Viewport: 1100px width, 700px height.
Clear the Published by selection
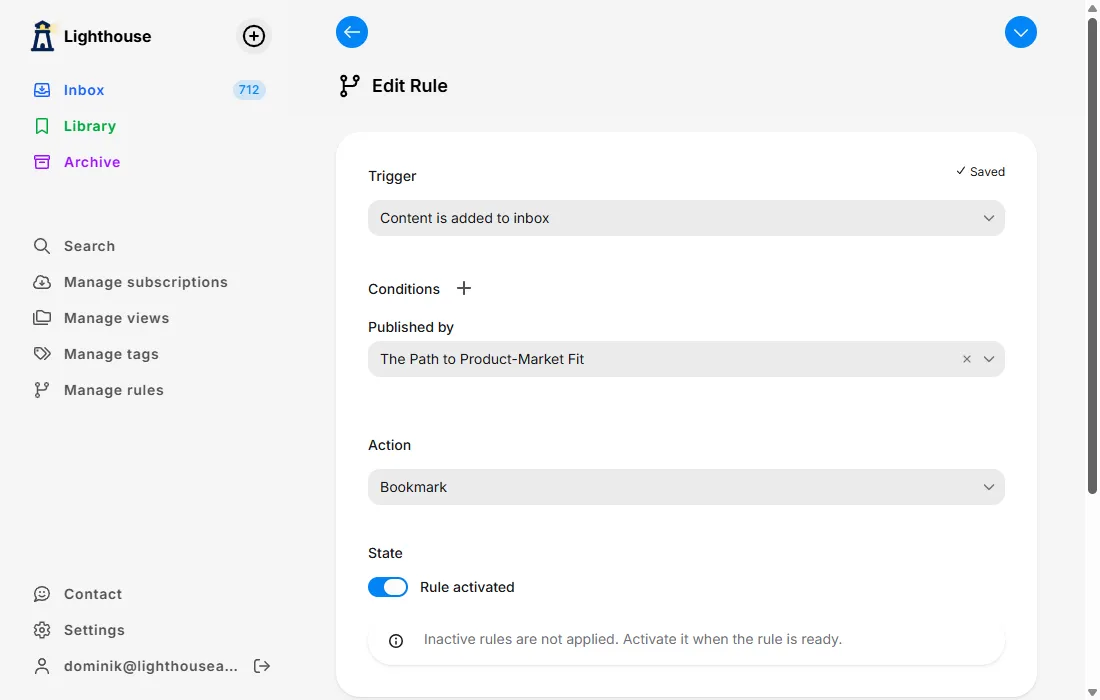click(x=966, y=359)
